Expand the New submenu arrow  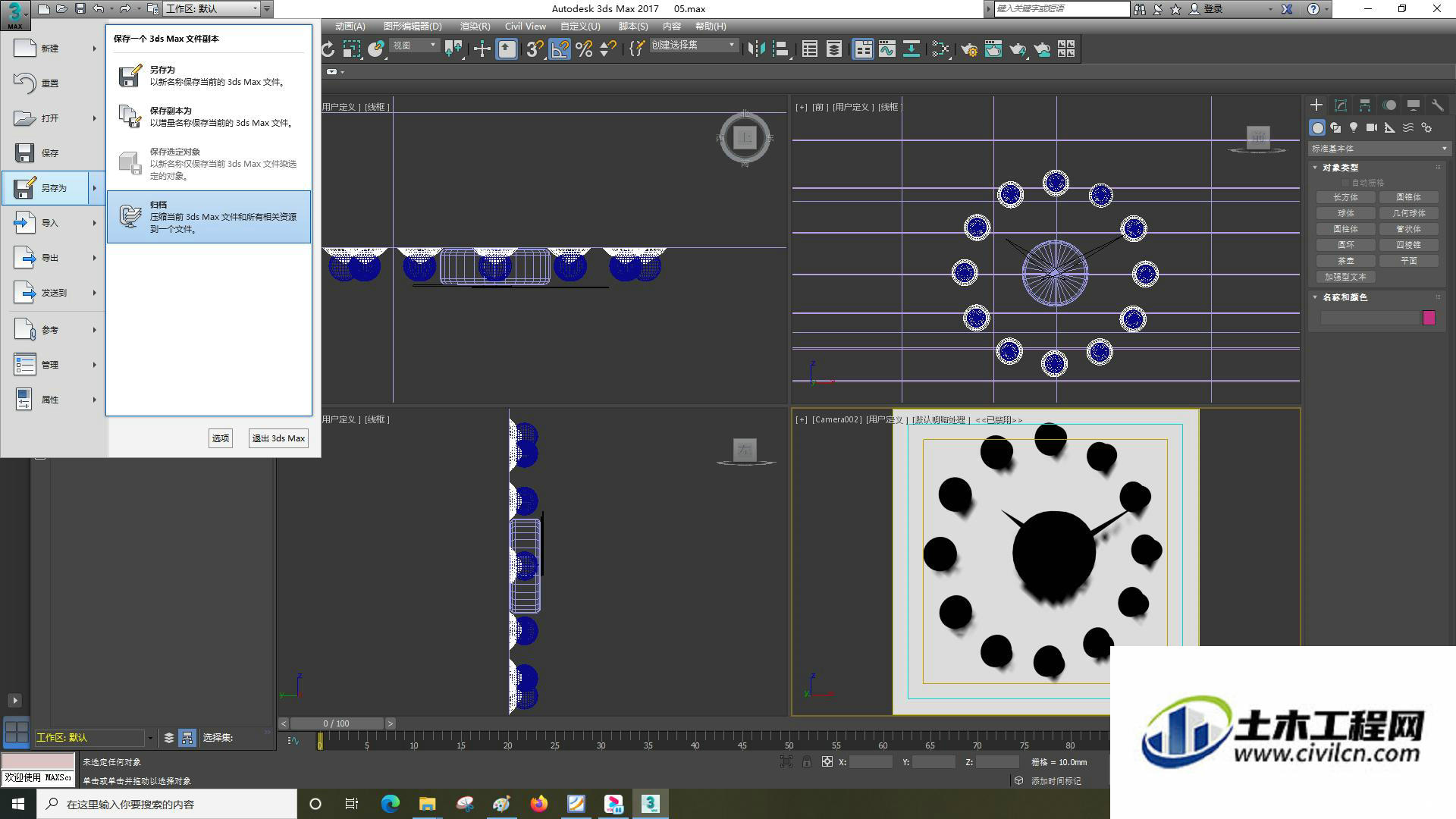(x=95, y=49)
